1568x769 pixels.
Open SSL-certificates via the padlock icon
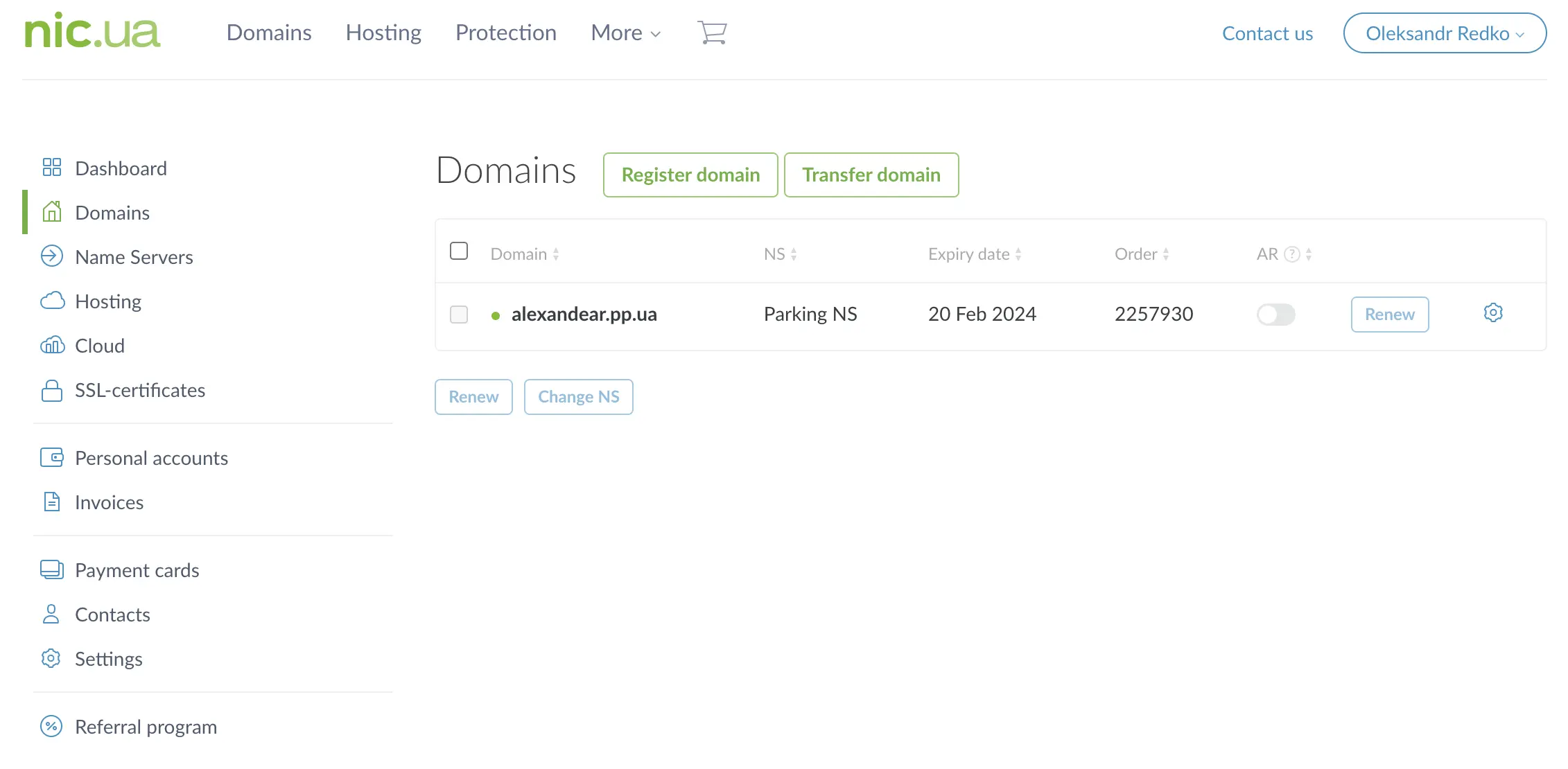[51, 390]
